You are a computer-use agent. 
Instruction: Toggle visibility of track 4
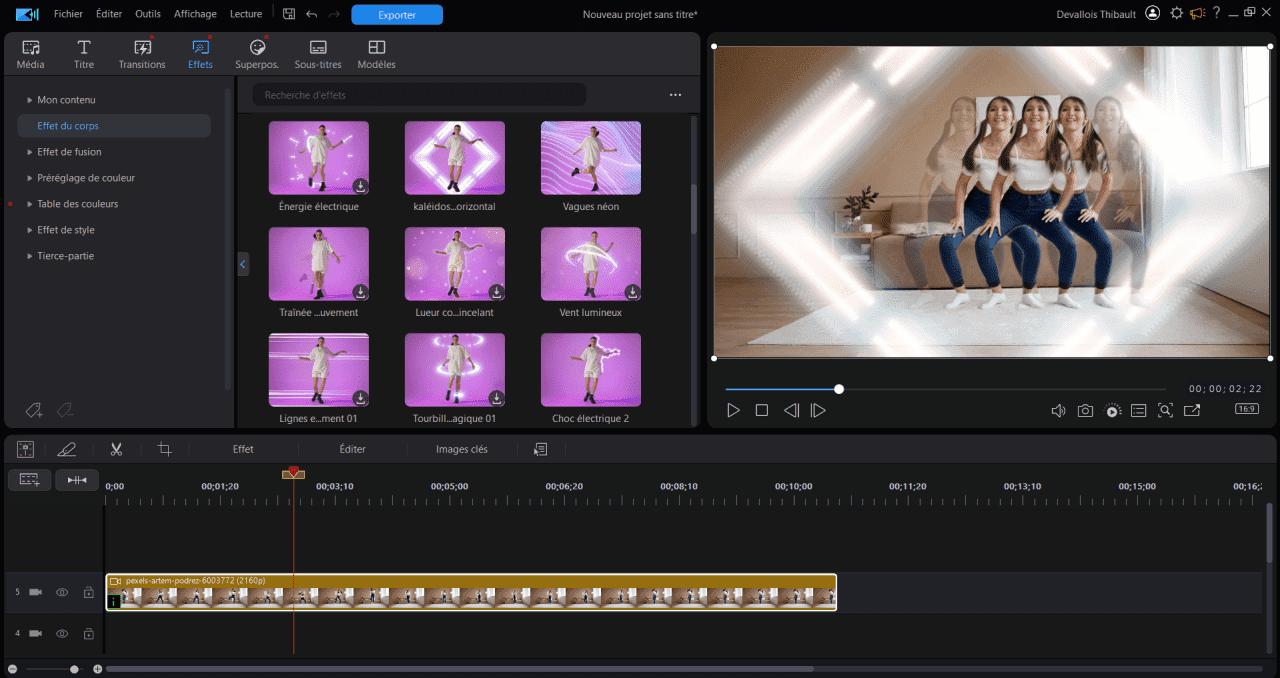pos(62,634)
